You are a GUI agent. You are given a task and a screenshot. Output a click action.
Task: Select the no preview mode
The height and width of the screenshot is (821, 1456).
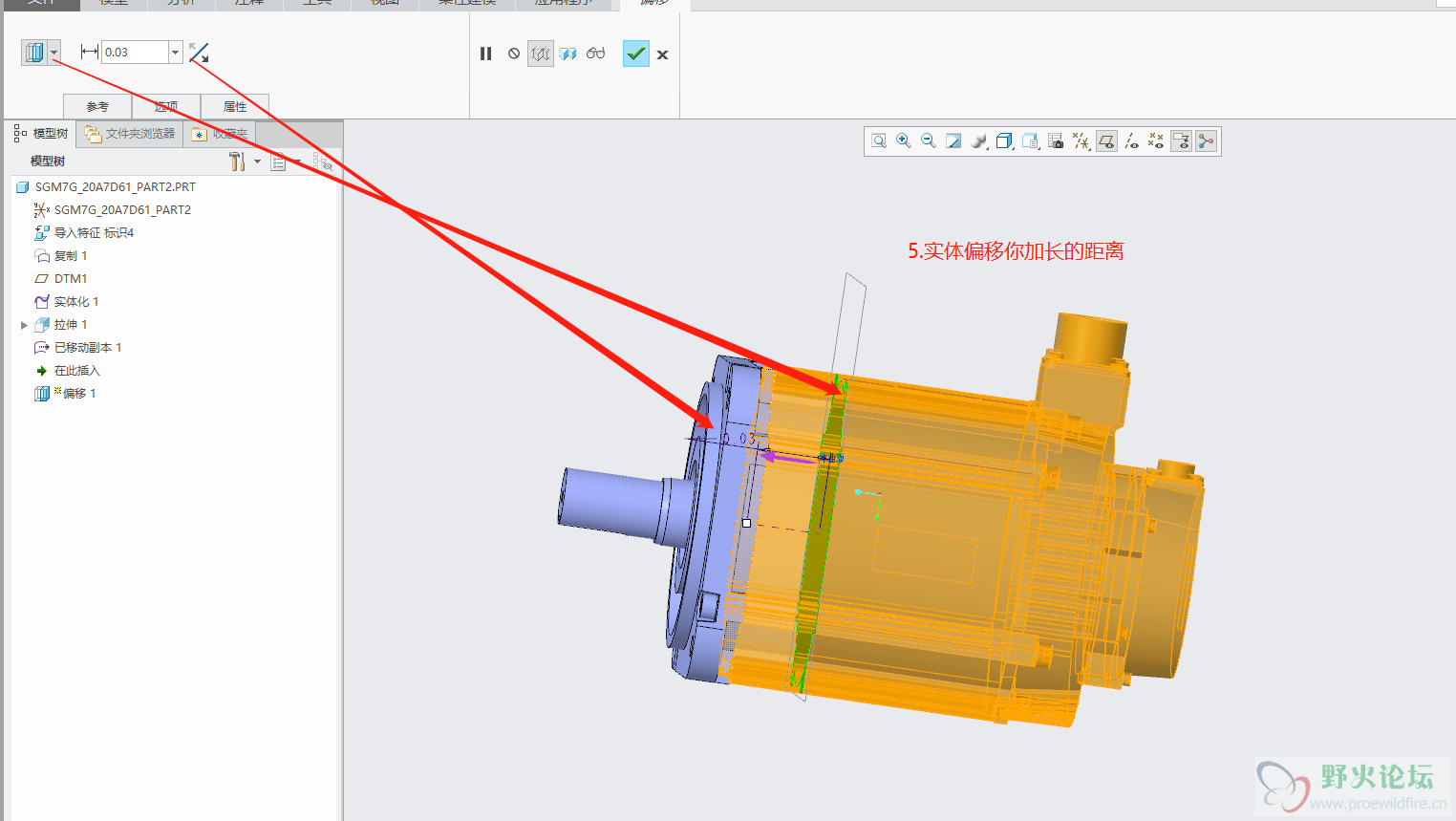pos(514,54)
